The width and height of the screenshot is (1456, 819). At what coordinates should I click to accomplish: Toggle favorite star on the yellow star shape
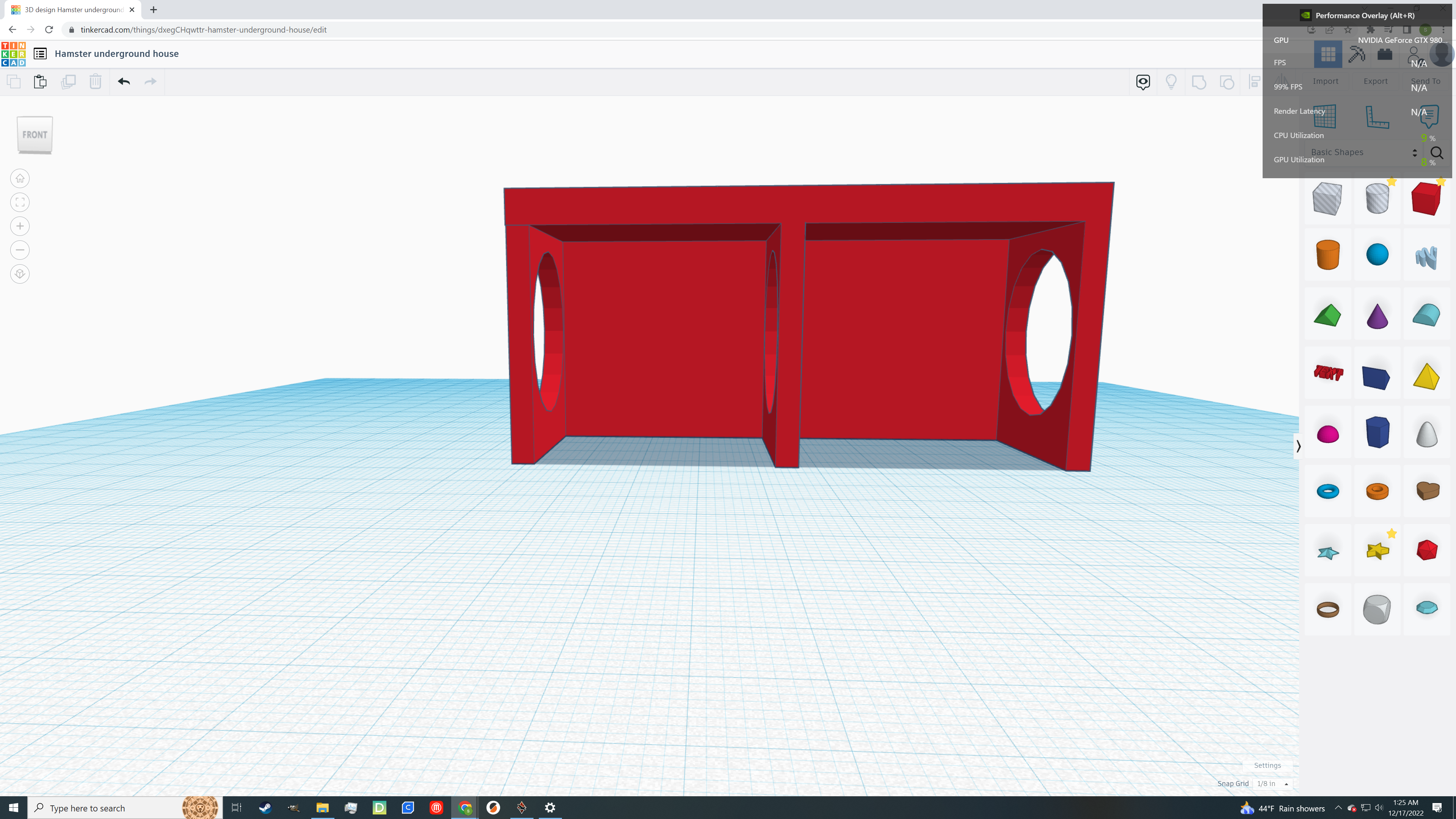(x=1392, y=533)
